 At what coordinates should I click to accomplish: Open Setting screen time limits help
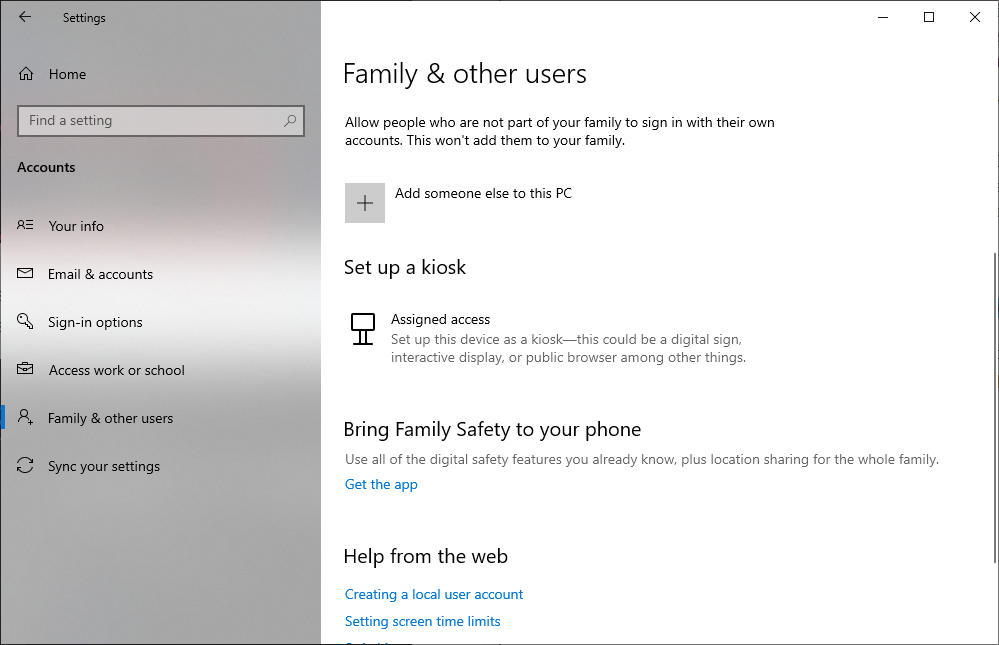[422, 621]
